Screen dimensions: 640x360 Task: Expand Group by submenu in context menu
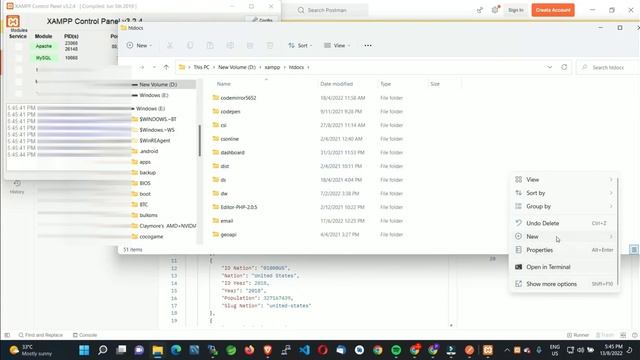[x=564, y=207]
